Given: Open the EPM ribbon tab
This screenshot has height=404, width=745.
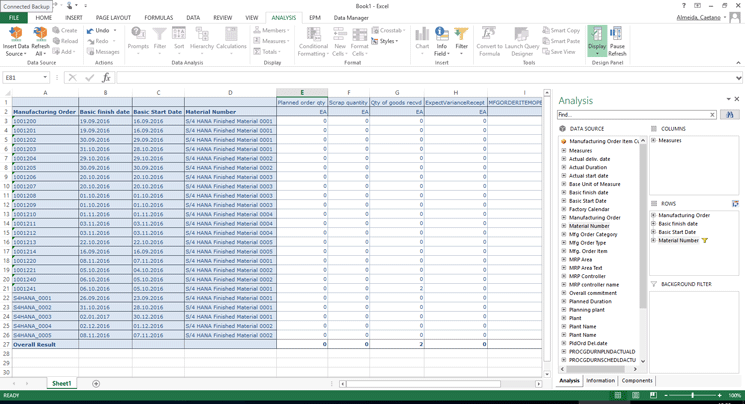Looking at the screenshot, I should 314,18.
